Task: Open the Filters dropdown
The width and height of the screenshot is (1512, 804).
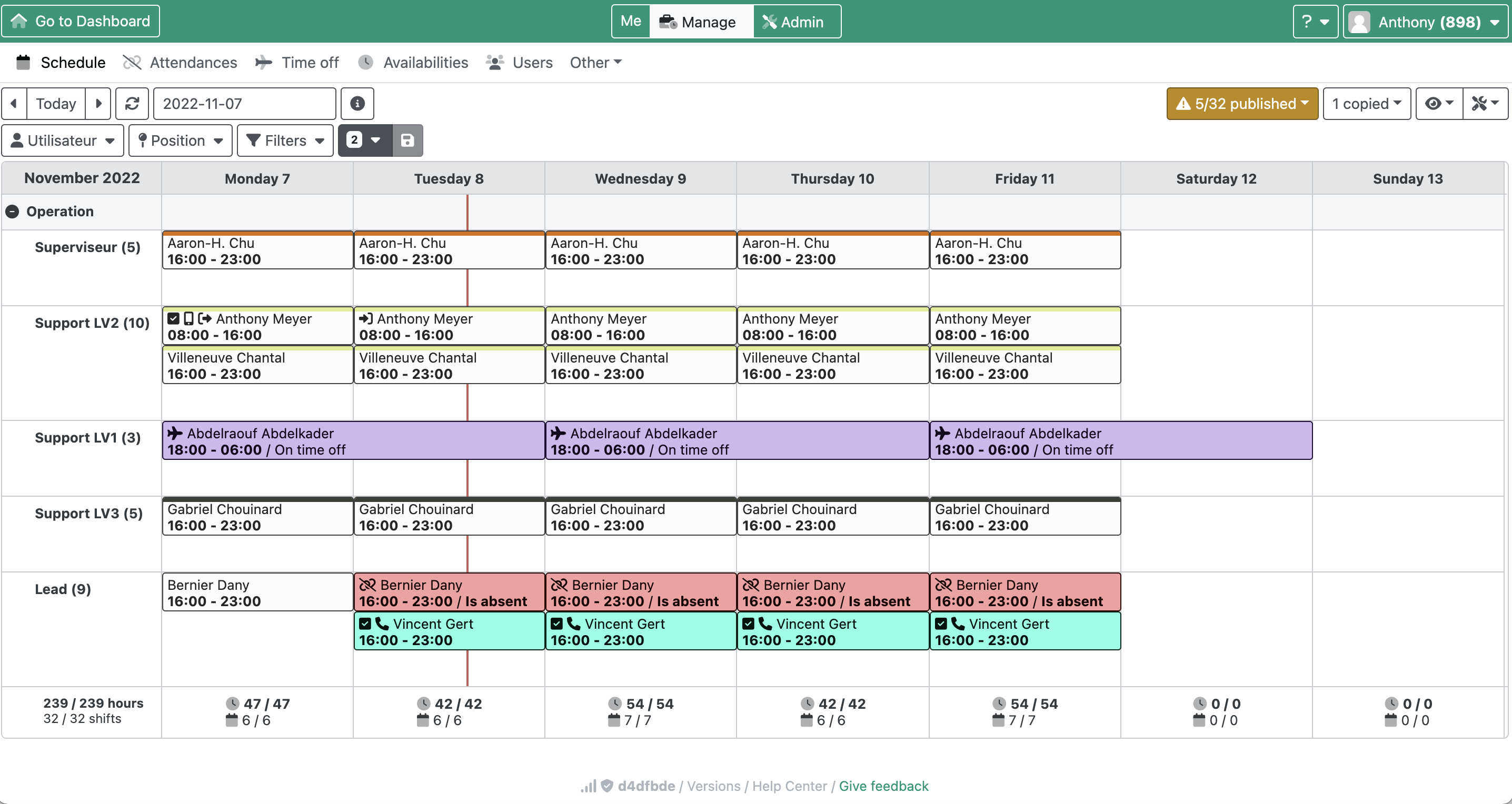Action: pos(285,140)
